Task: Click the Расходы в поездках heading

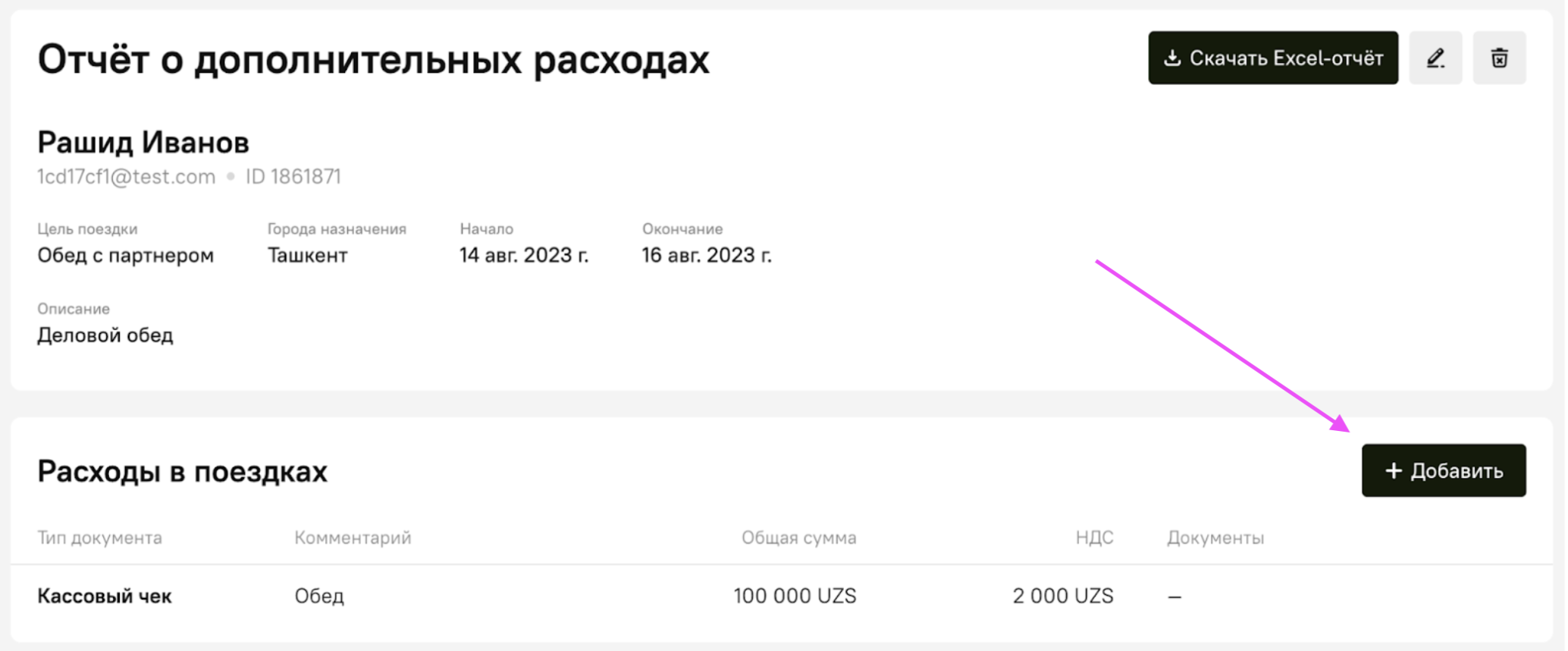Action: coord(182,471)
